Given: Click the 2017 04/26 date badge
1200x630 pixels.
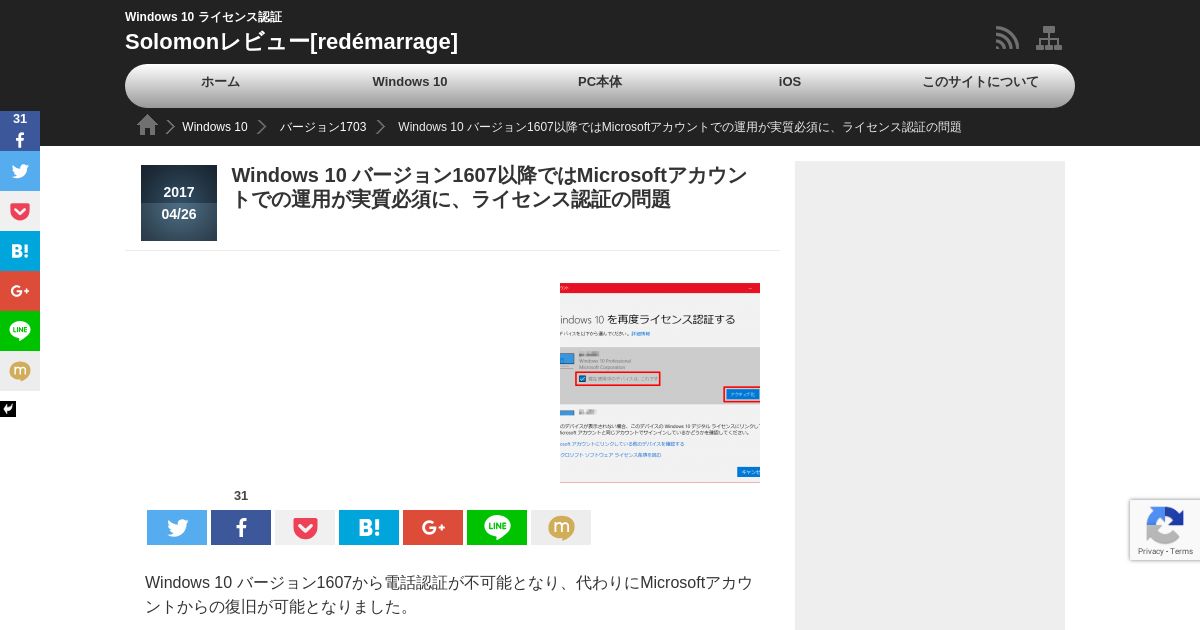Looking at the screenshot, I should 179,203.
